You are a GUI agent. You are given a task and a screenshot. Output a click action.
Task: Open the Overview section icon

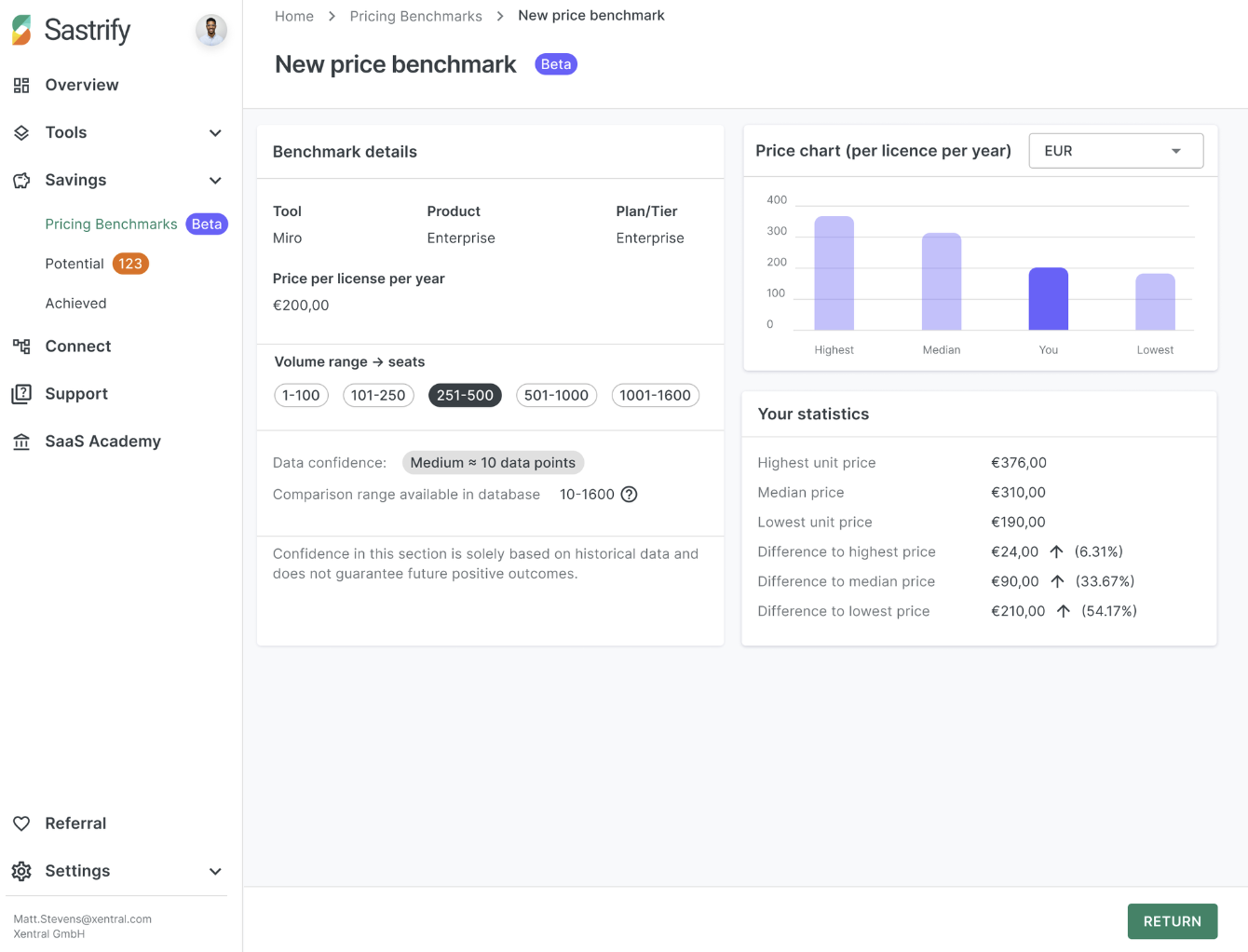21,85
